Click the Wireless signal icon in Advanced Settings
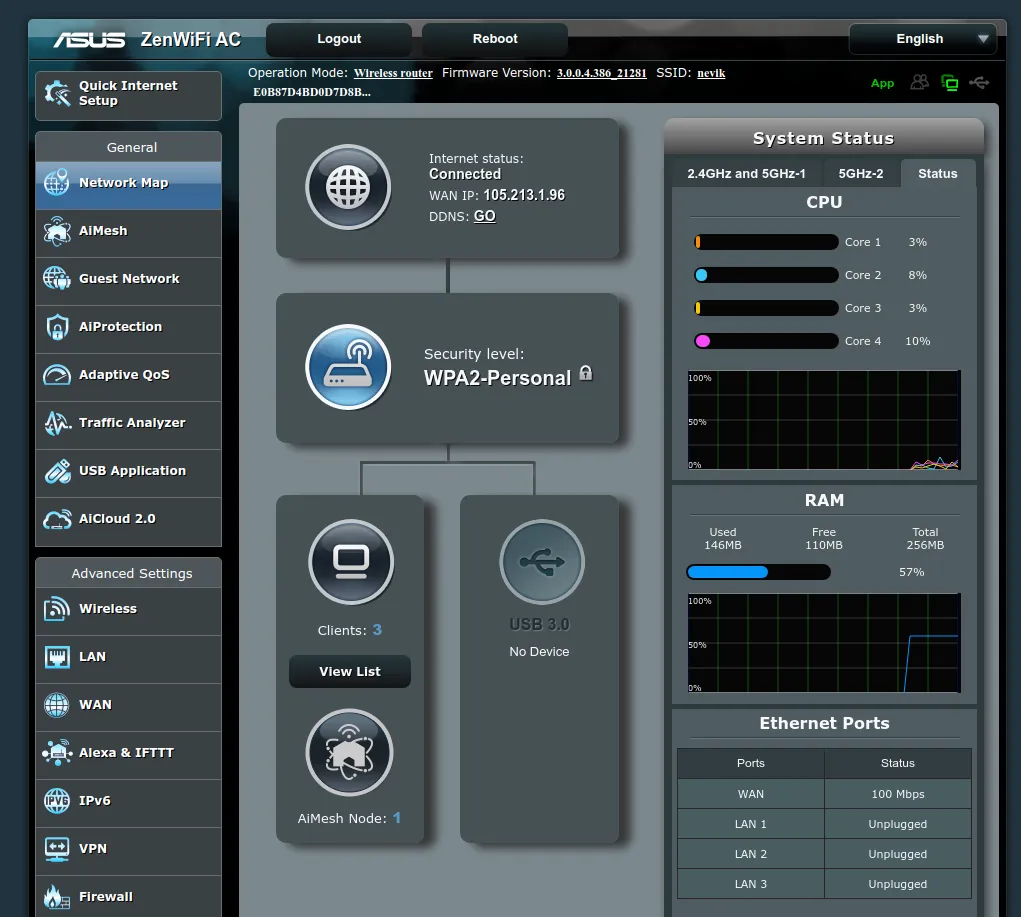The image size is (1021, 917). click(x=57, y=609)
